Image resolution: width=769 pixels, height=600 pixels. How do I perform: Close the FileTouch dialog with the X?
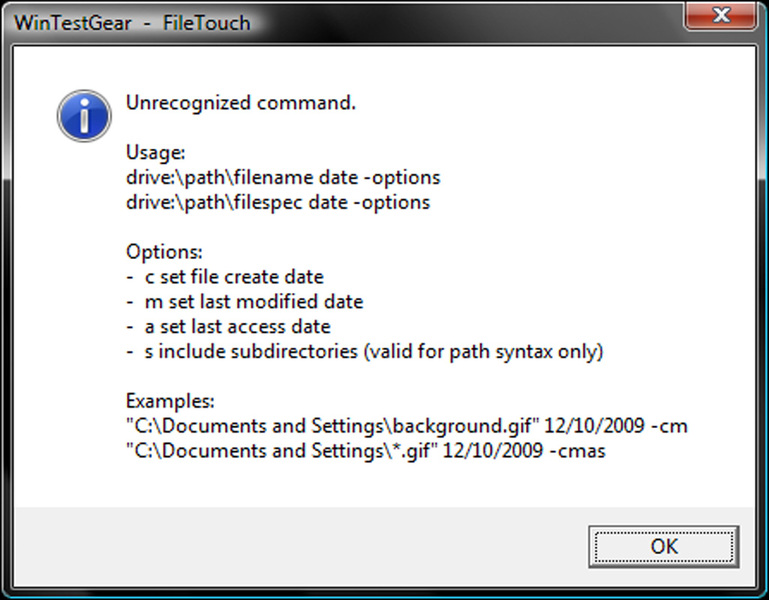720,16
